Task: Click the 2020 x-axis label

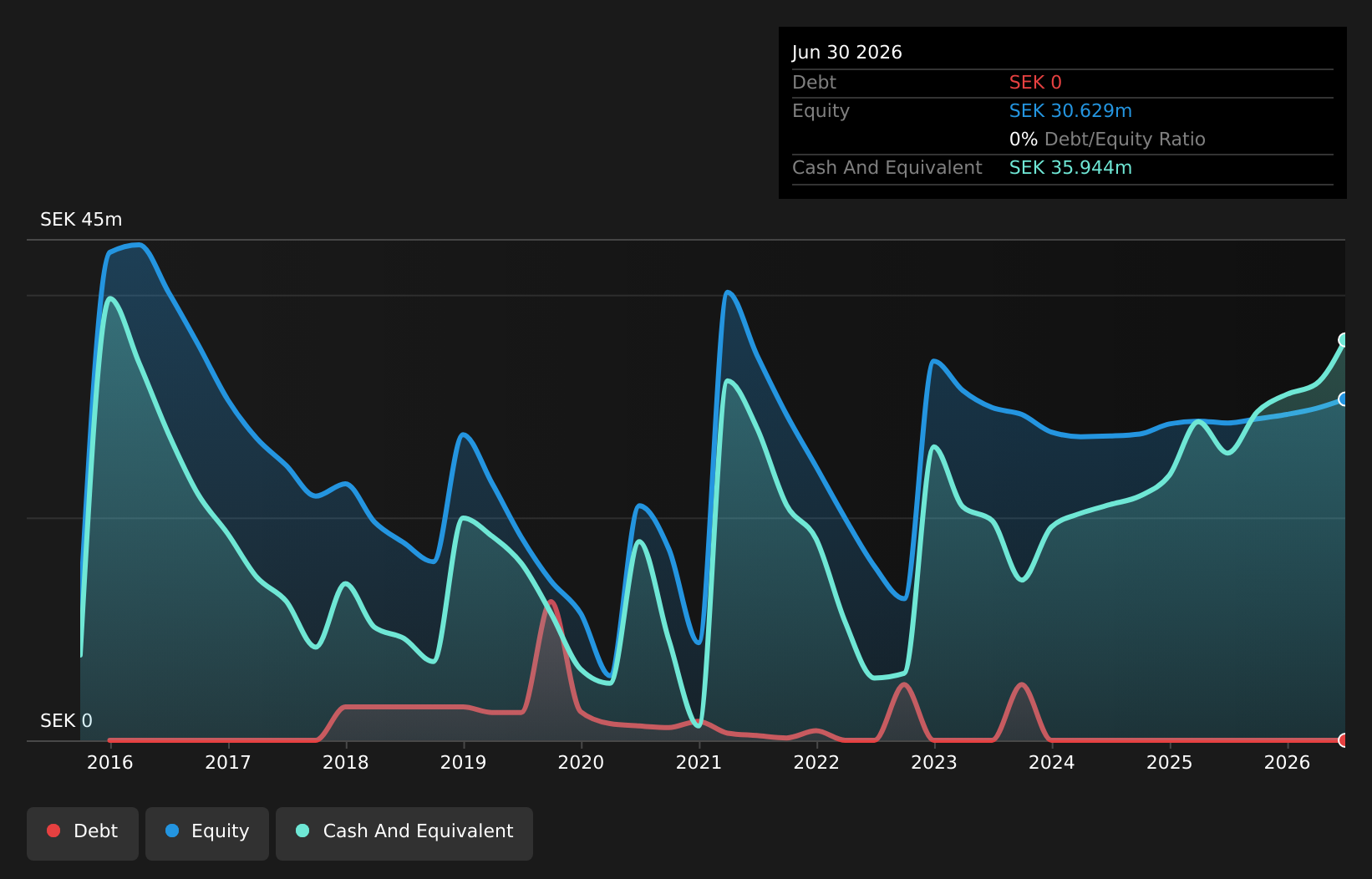Action: tap(582, 762)
